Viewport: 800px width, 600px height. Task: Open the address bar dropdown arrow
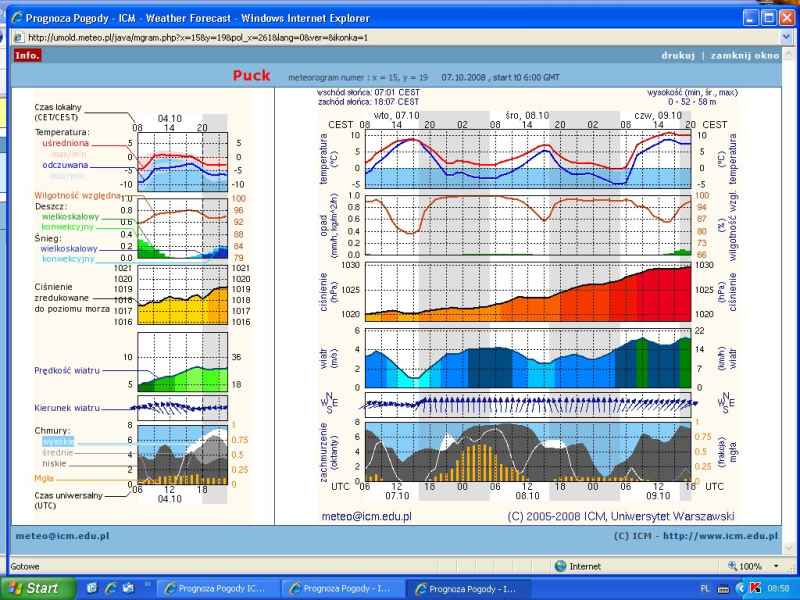787,37
